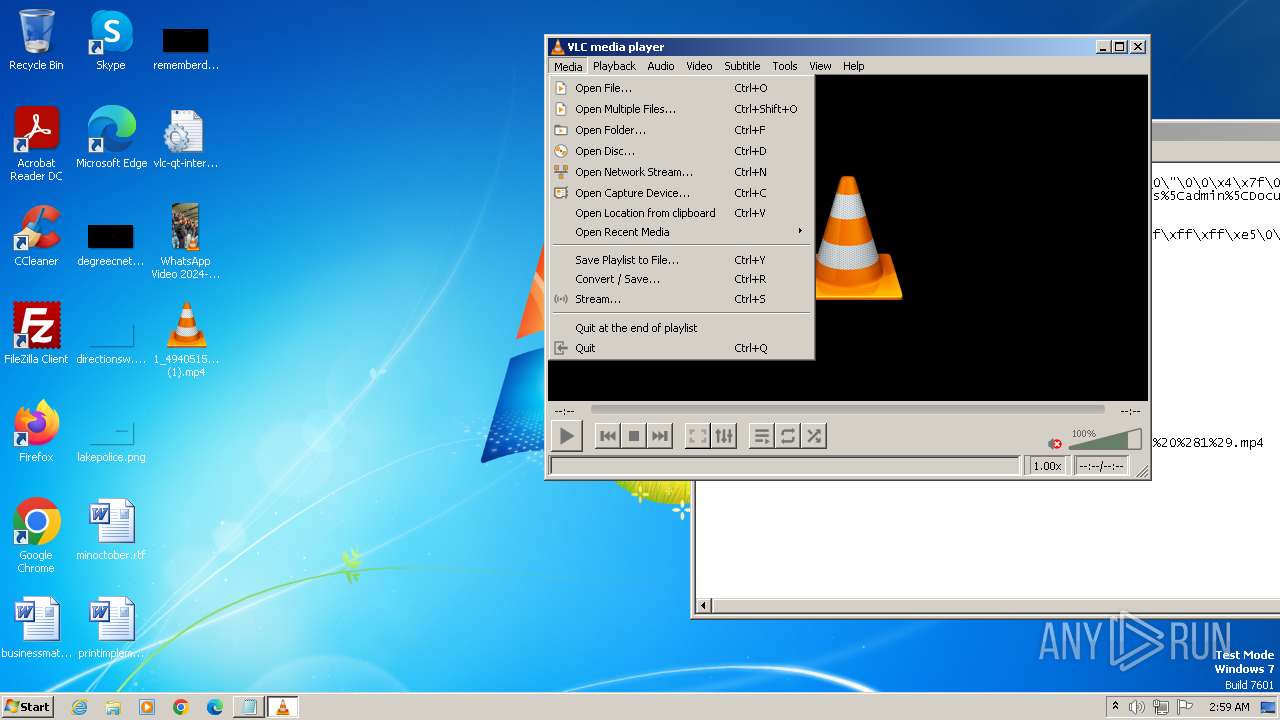
Task: Select Save Playlist to File...
Action: [682, 260]
